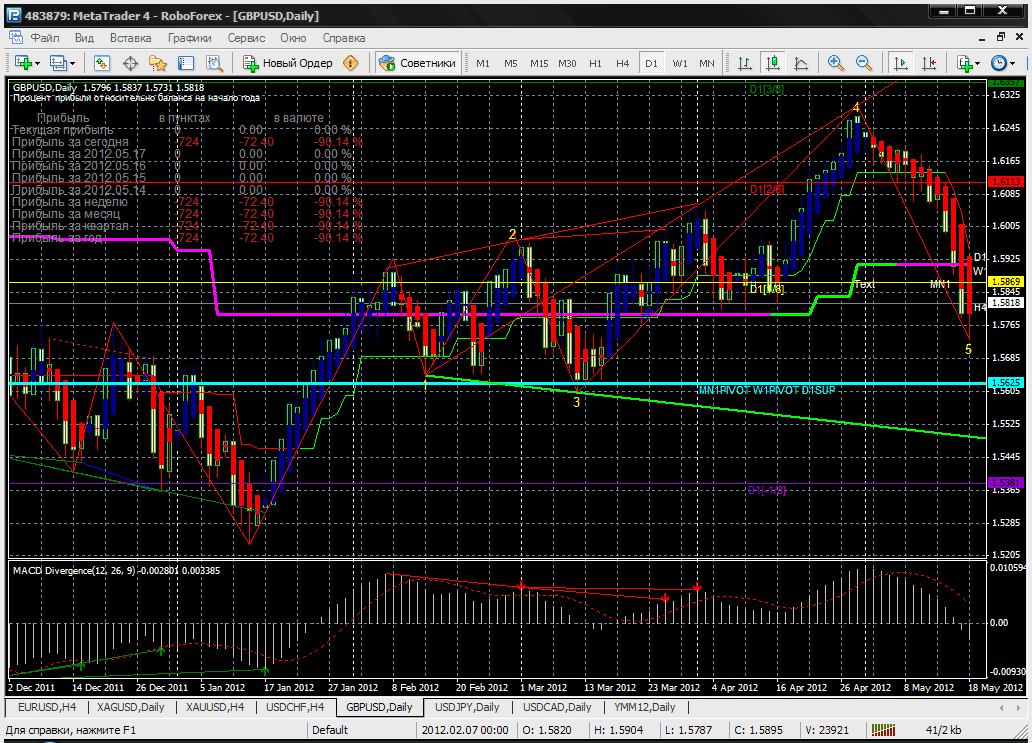Screen dimensions: 1032x743
Task: Click the connection status bars icon
Action: (883, 730)
